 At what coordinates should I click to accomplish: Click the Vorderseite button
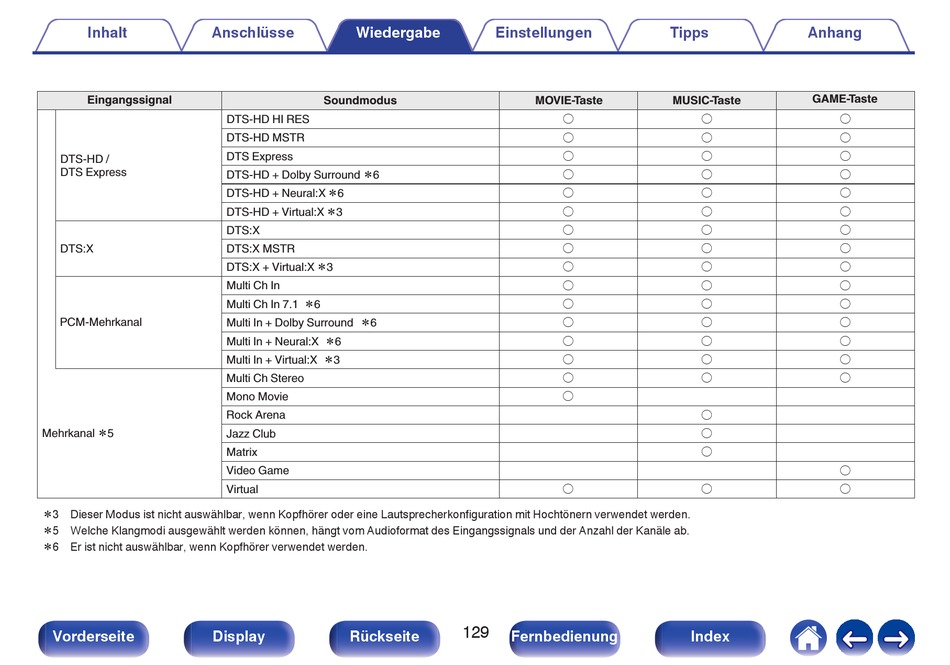click(x=93, y=638)
